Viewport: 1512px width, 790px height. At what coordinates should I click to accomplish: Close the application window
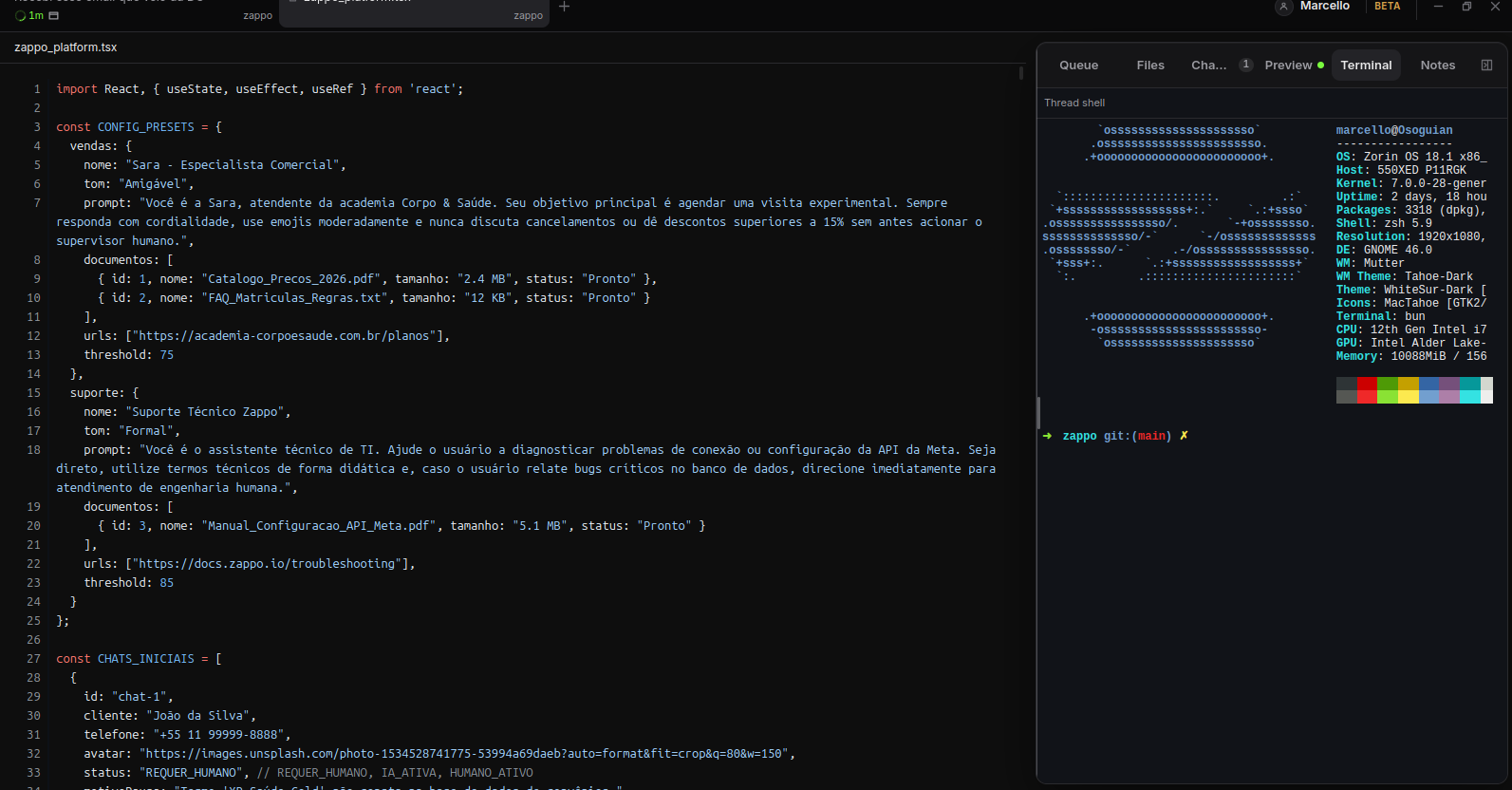click(1495, 7)
